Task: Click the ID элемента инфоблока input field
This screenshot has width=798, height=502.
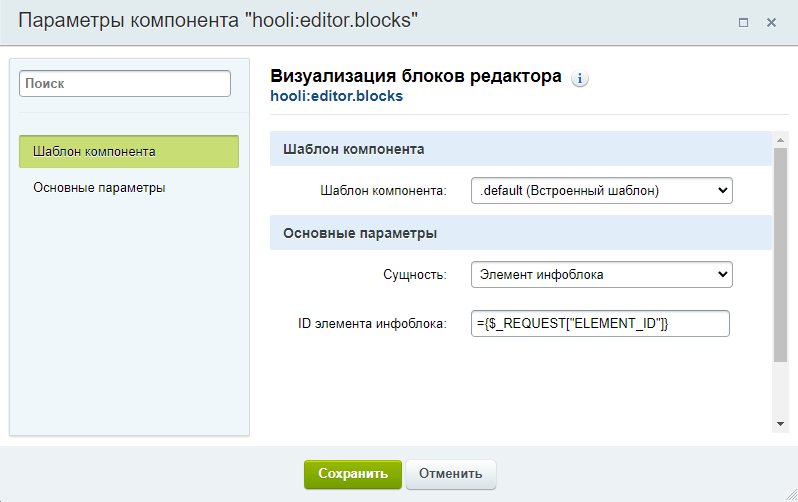Action: click(600, 324)
